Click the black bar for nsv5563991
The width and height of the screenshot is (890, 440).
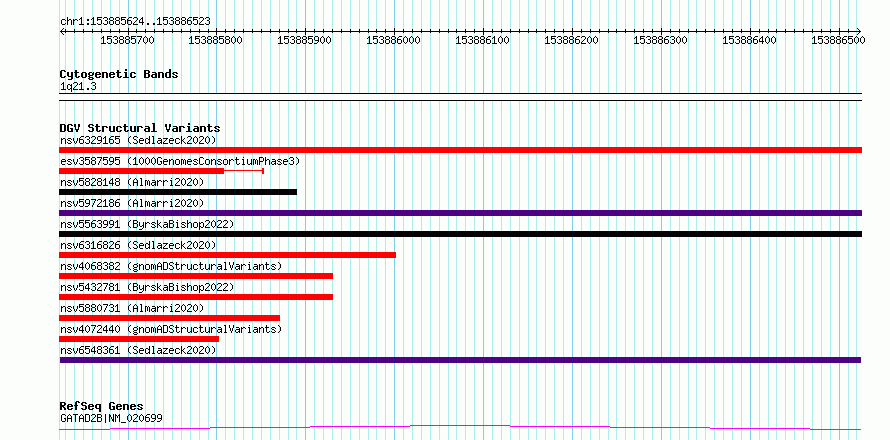click(460, 234)
